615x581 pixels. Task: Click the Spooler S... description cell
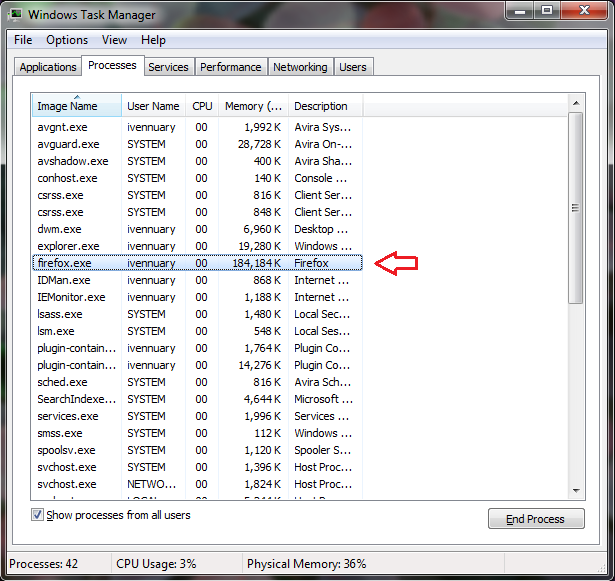coord(322,450)
